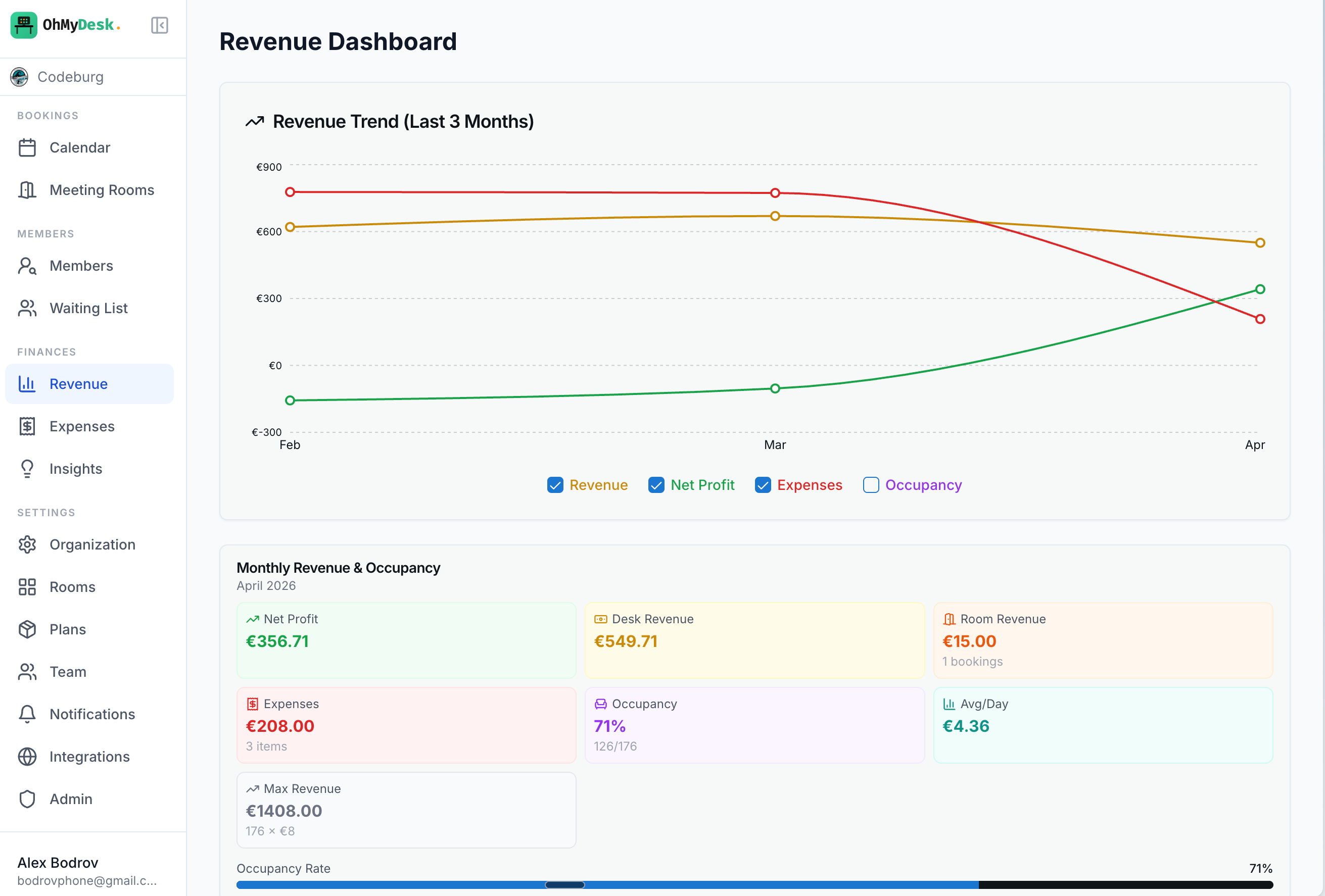Open the Waiting List panel
1325x896 pixels.
coord(88,308)
